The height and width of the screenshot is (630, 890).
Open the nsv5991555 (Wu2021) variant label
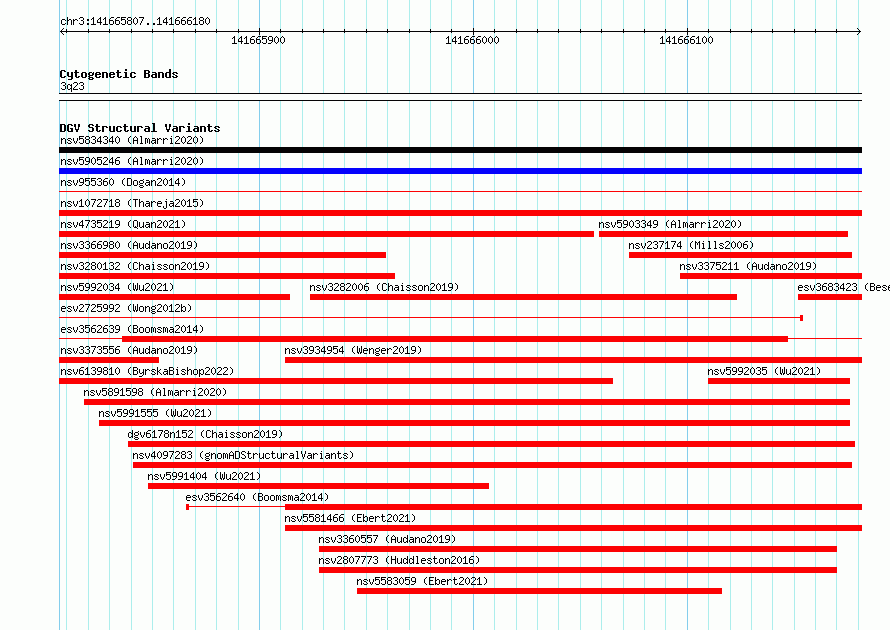point(156,413)
